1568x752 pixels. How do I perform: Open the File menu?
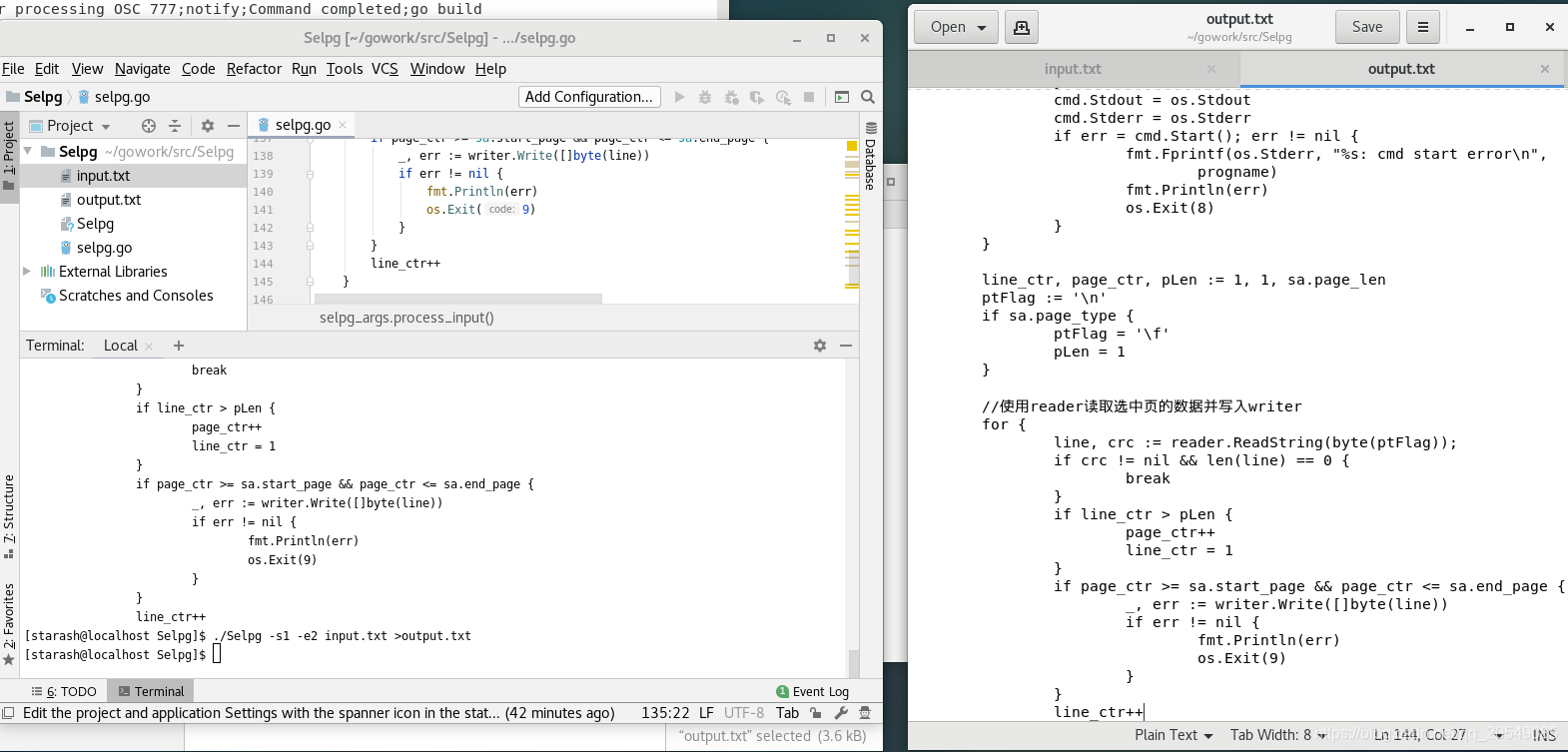point(13,69)
